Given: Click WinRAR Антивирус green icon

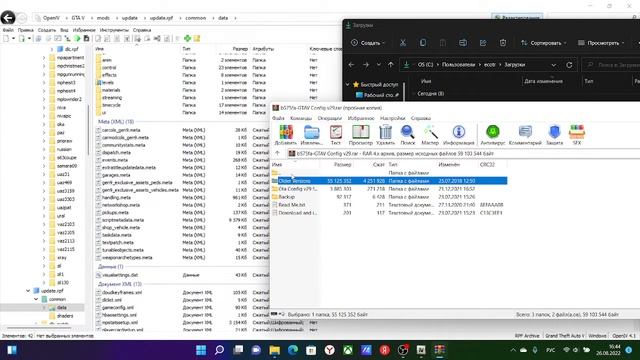Looking at the screenshot, I should coord(493,134).
